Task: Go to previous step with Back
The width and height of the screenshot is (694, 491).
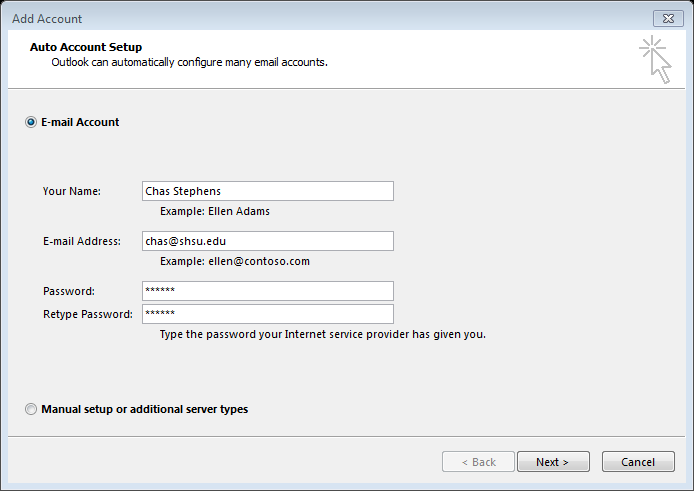Action: click(478, 462)
